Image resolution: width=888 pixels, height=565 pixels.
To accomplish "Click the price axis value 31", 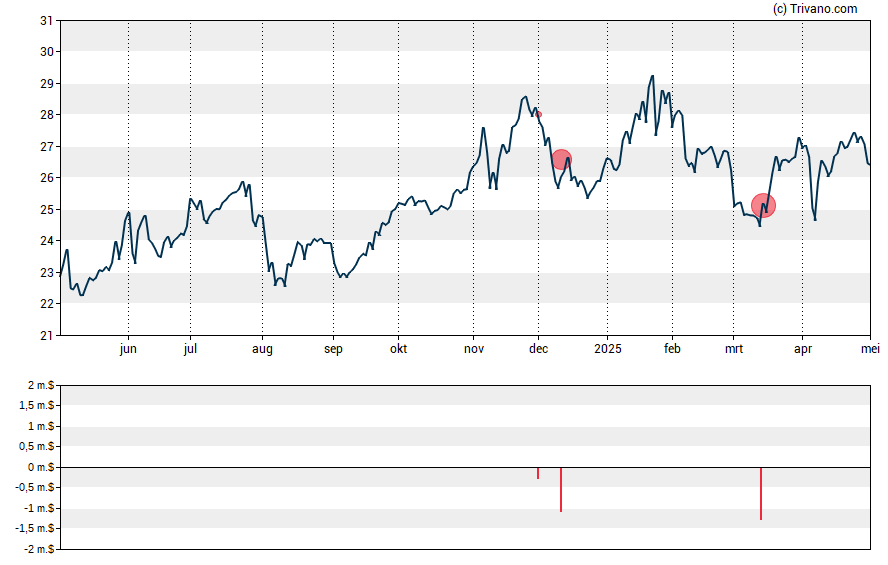I will (46, 21).
